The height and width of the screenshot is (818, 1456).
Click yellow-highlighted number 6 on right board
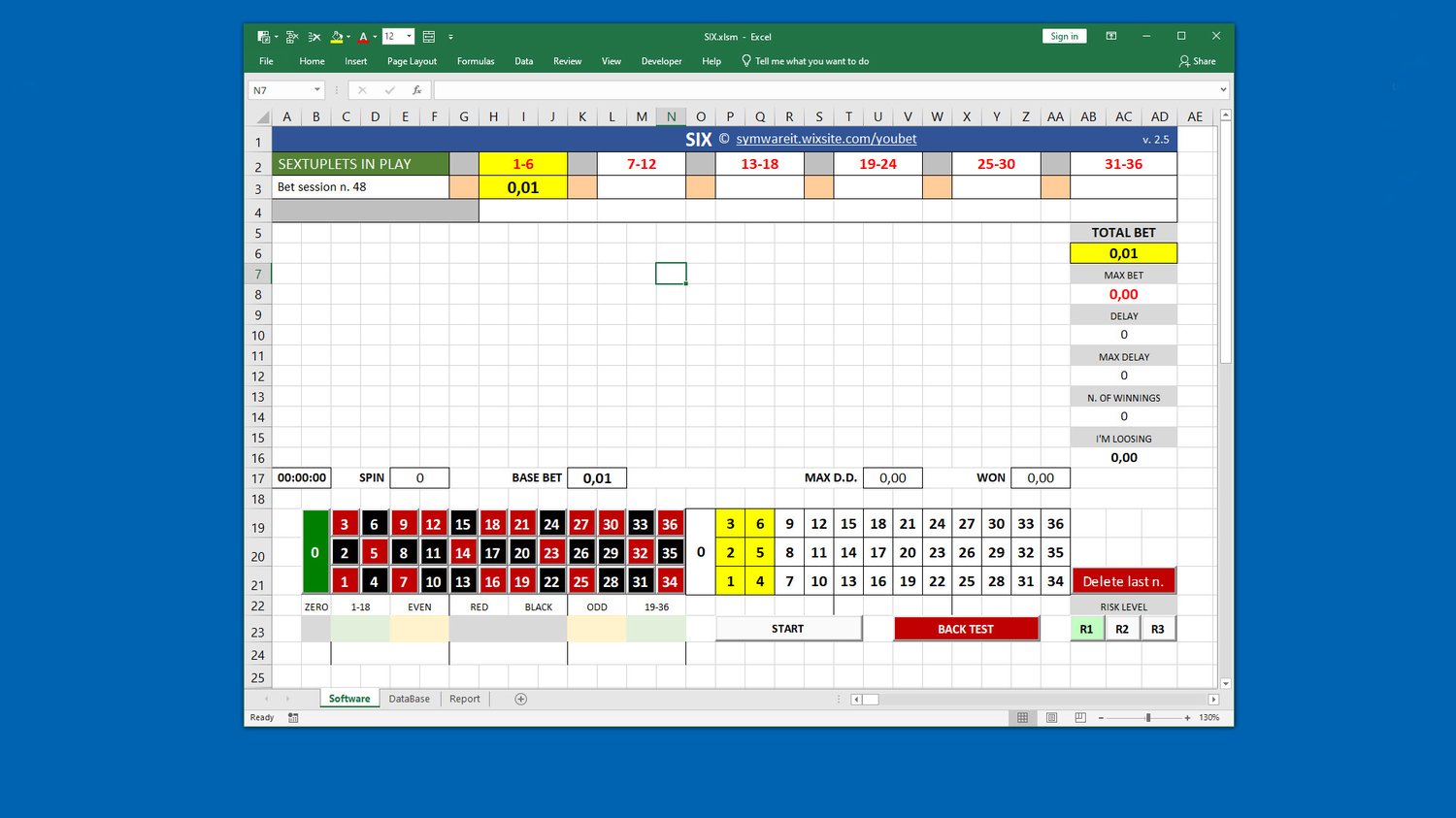(x=760, y=524)
